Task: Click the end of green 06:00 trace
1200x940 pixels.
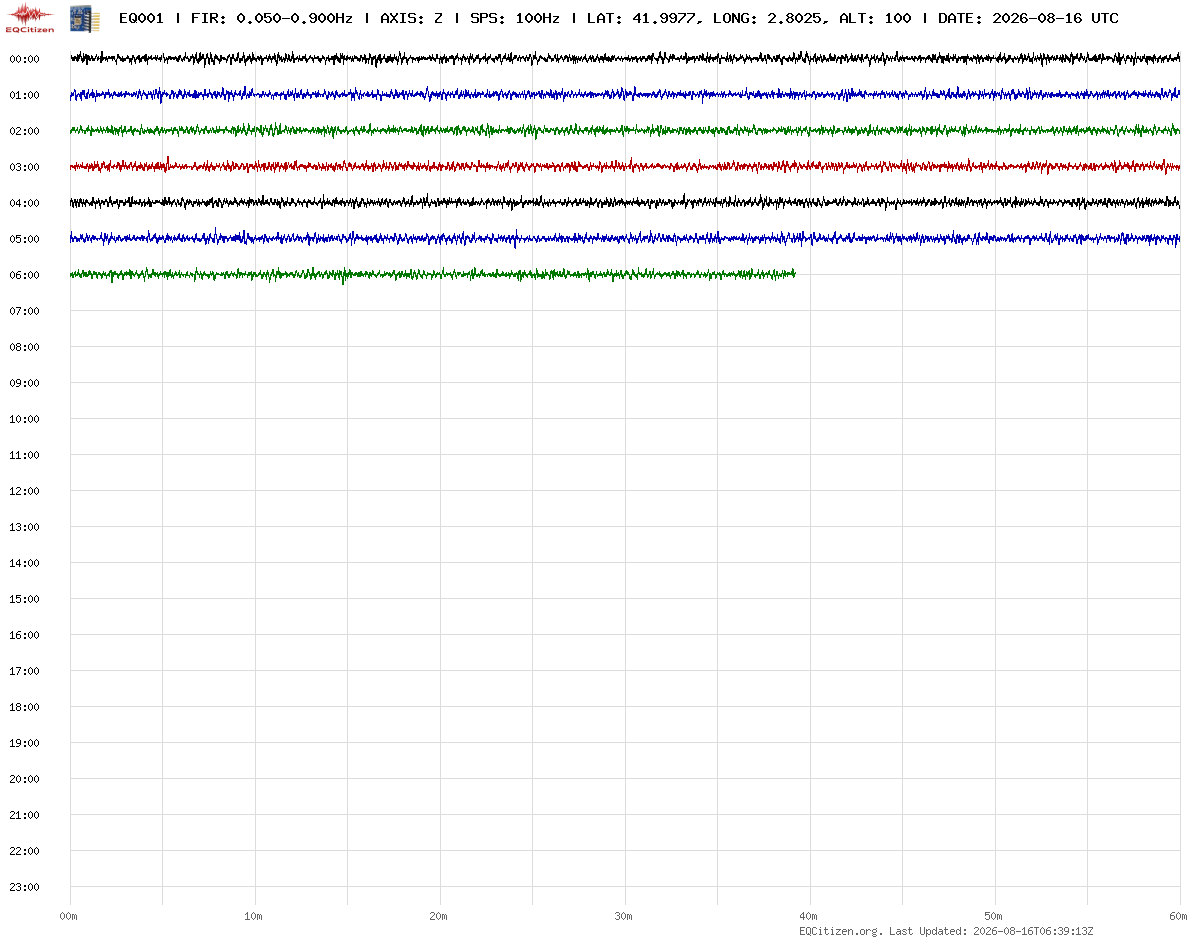Action: coord(794,272)
